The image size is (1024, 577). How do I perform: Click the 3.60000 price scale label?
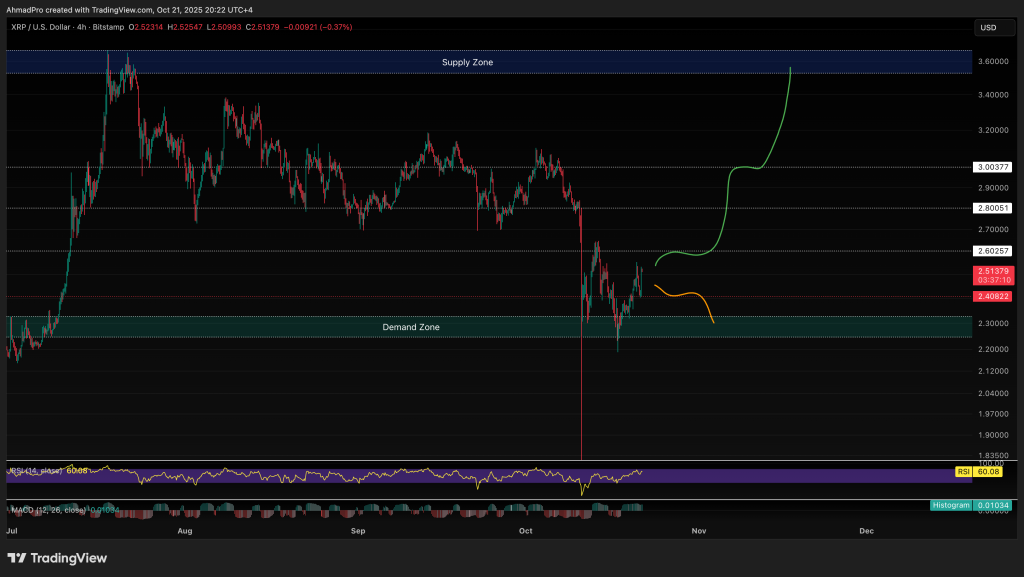tap(993, 61)
